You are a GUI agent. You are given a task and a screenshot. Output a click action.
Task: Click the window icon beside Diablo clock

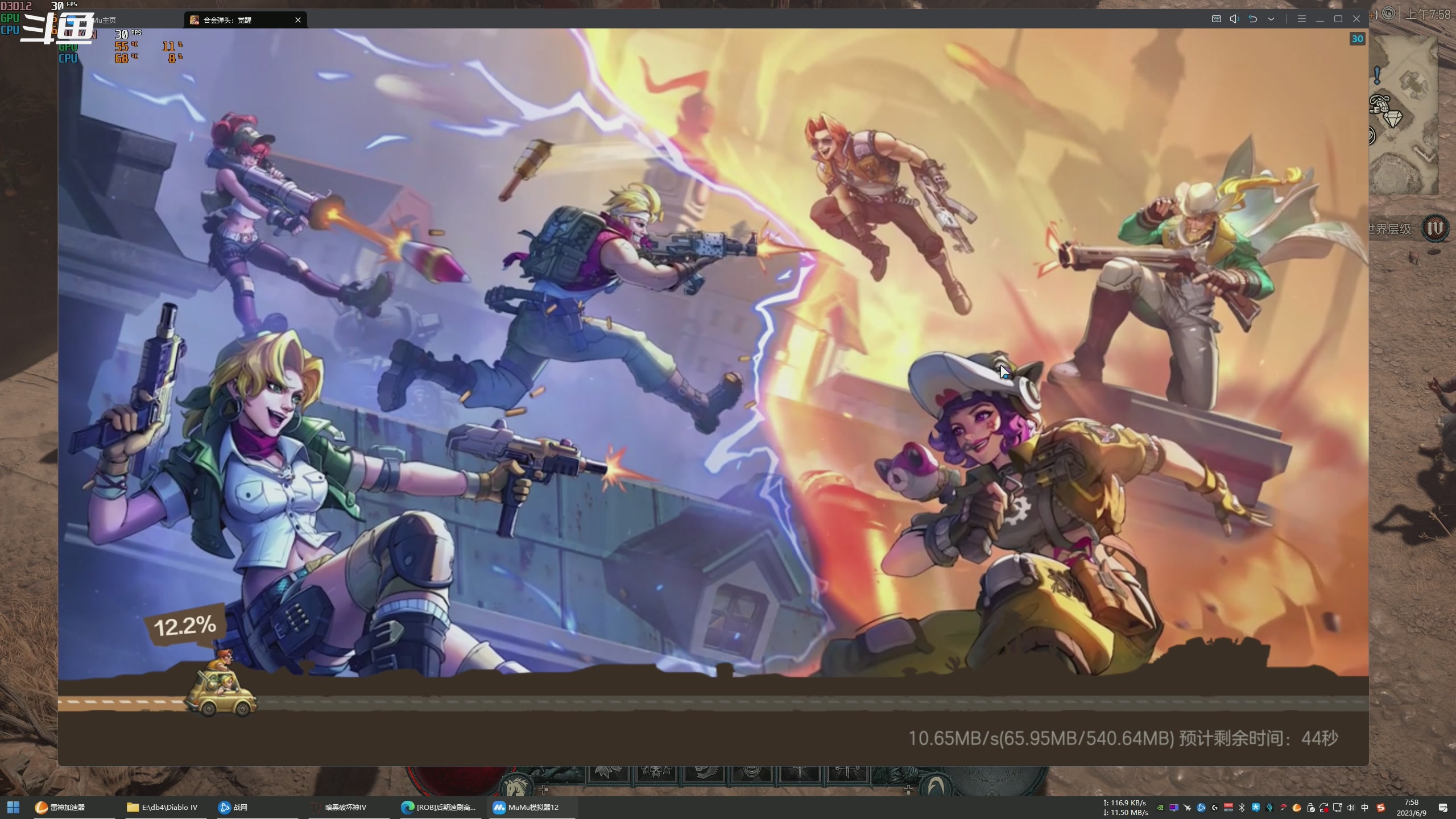(1388, 13)
